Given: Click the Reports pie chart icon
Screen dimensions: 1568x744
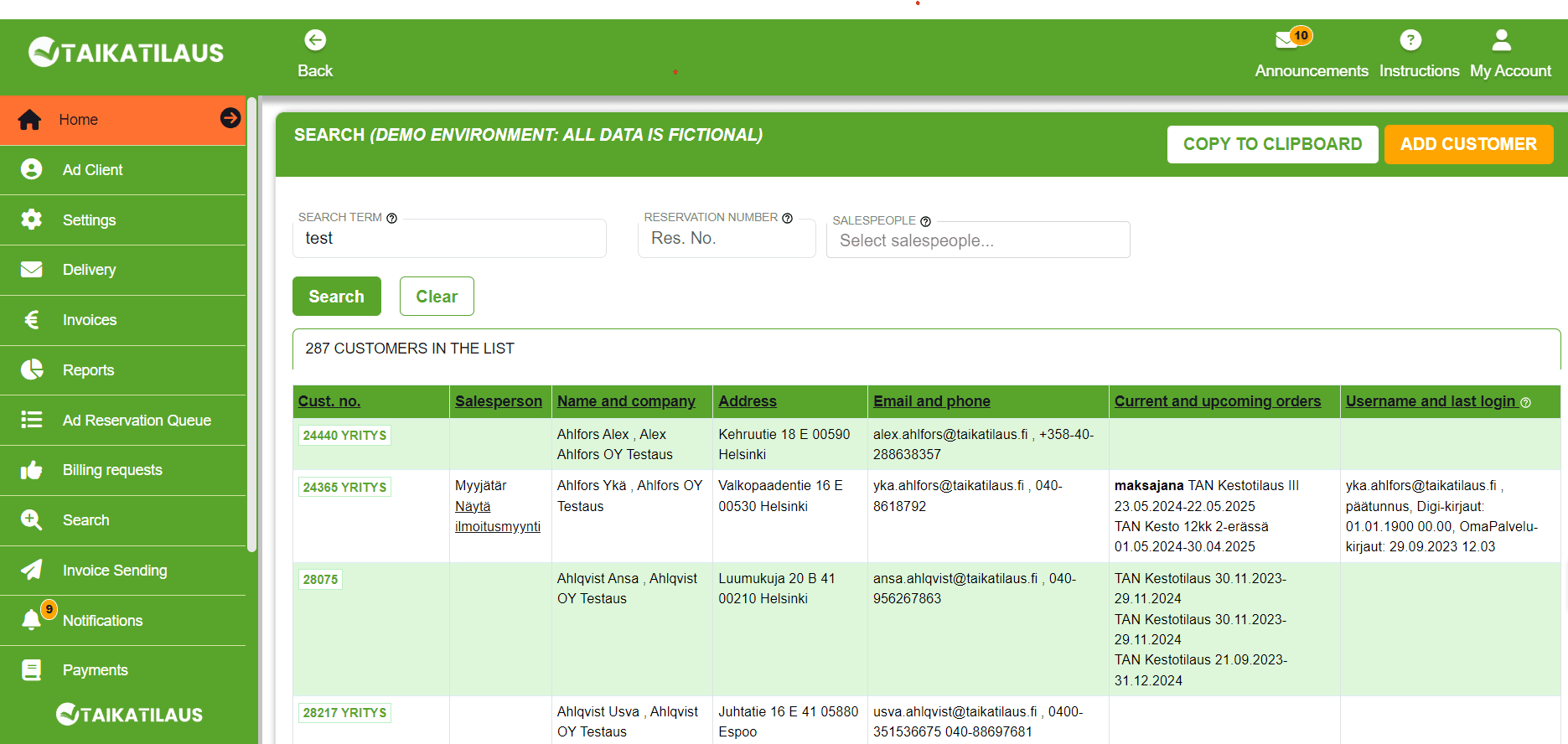Looking at the screenshot, I should tap(32, 369).
